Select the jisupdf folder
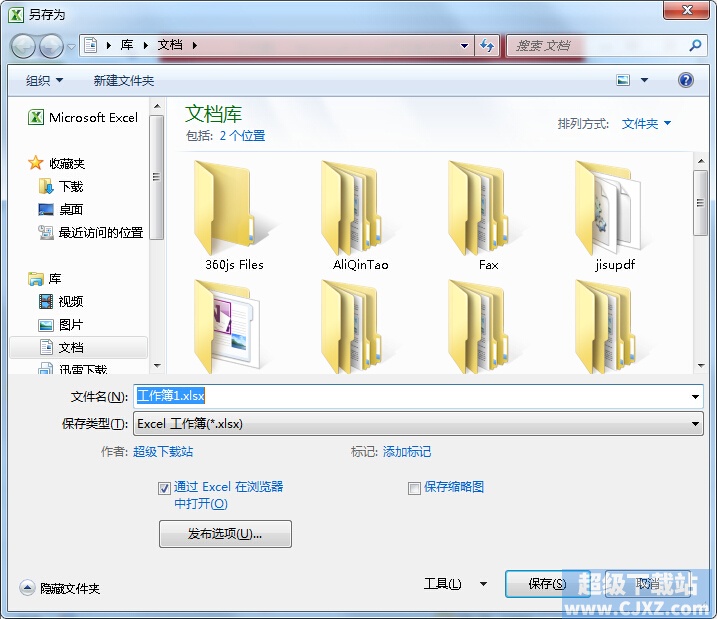The width and height of the screenshot is (717, 619). click(615, 216)
